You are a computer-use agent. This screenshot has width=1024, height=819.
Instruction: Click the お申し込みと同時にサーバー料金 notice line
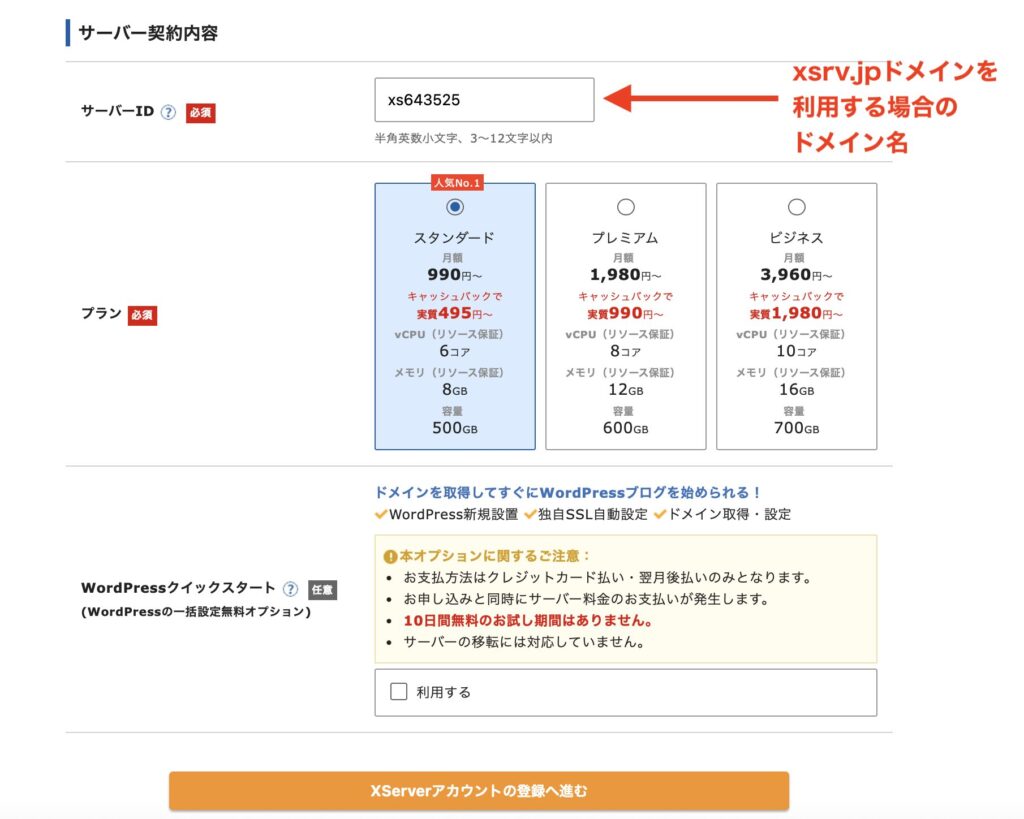pos(586,599)
